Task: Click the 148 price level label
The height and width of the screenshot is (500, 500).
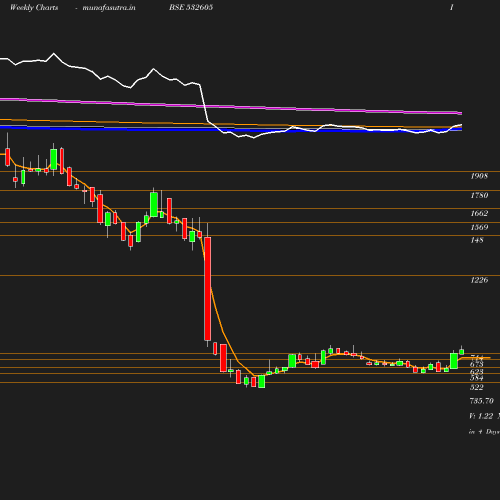Action: coord(477,240)
